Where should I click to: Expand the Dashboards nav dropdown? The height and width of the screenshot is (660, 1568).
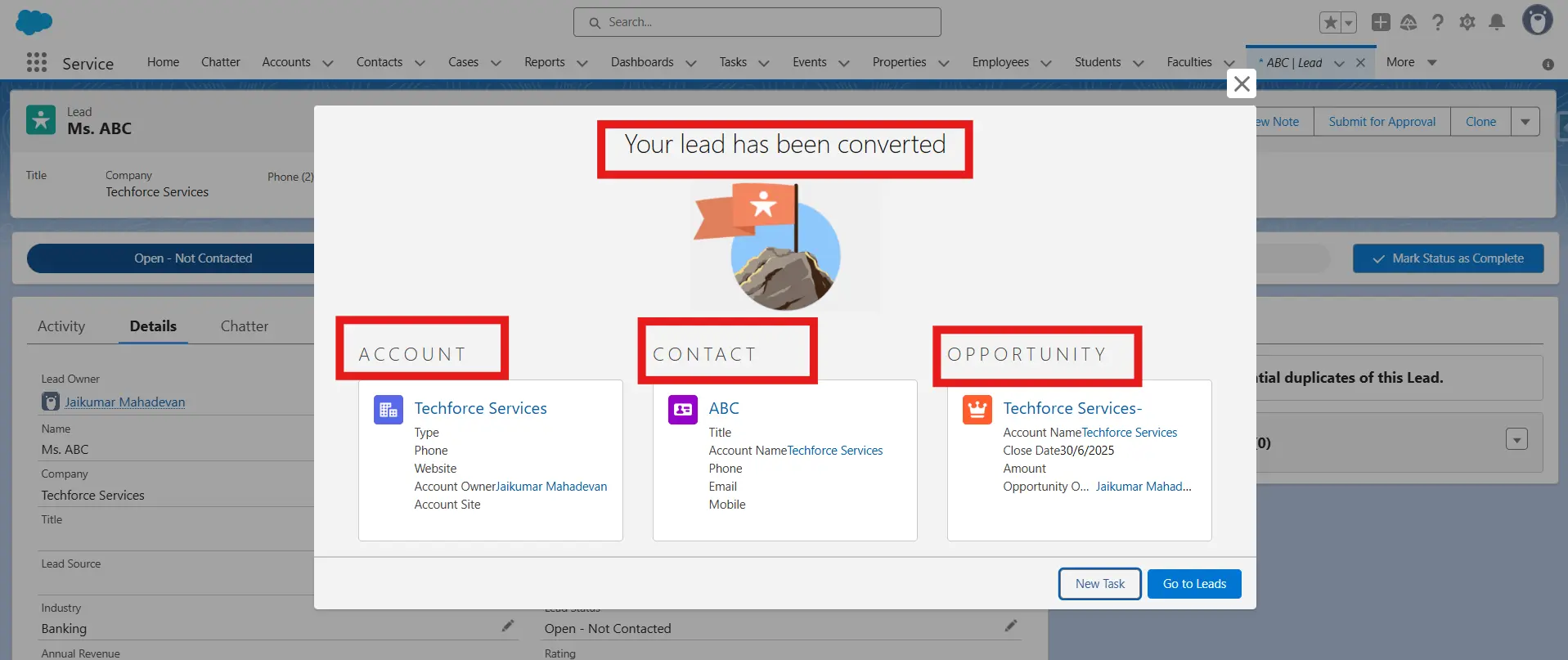pos(691,63)
